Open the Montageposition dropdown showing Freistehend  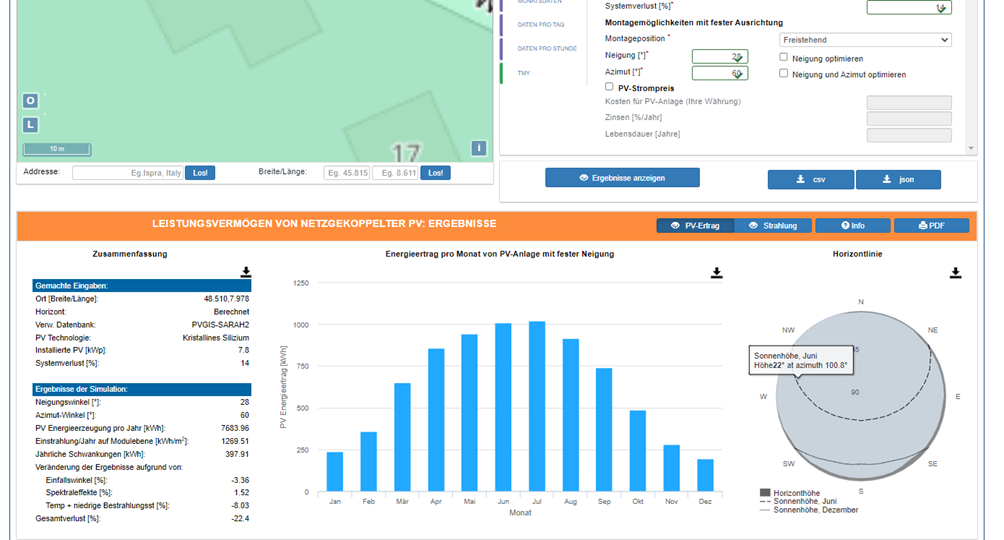coord(865,40)
